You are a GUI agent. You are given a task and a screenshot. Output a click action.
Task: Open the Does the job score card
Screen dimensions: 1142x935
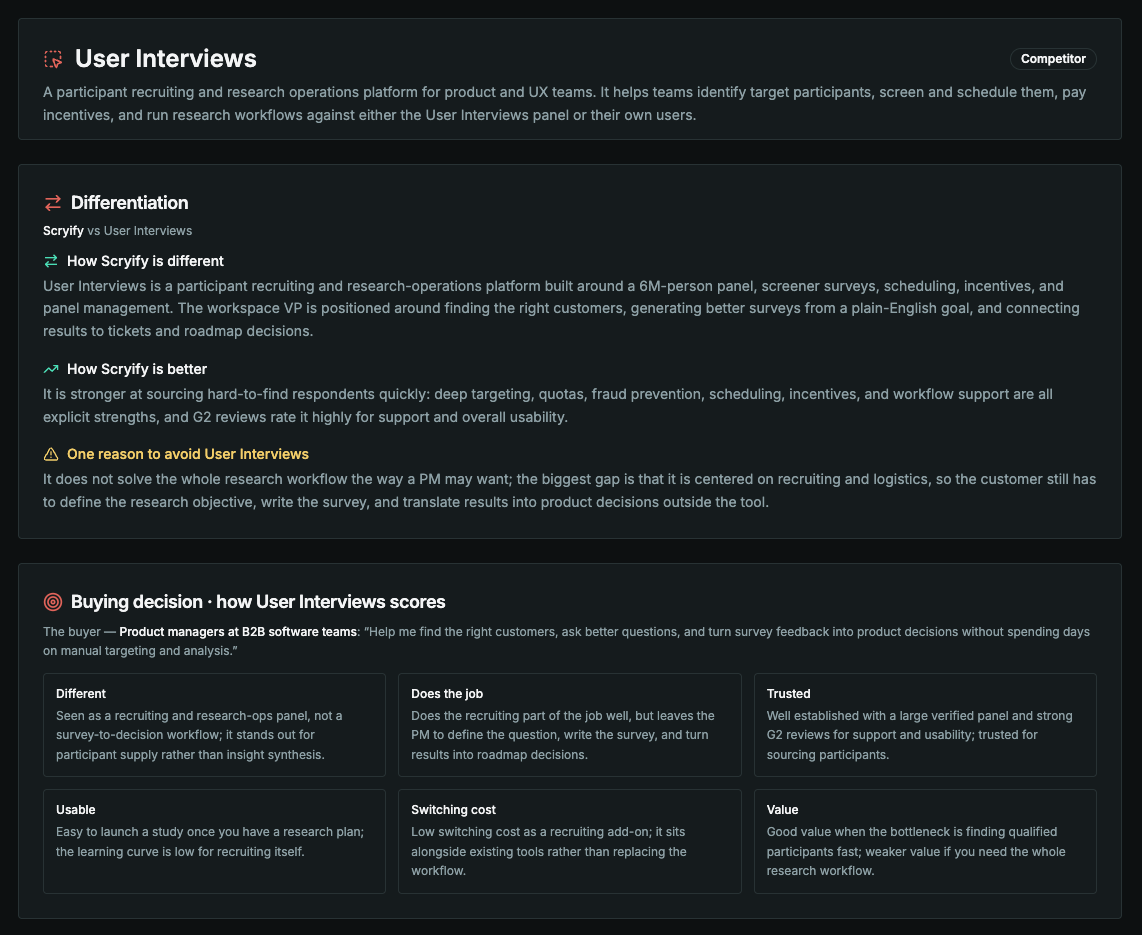(x=570, y=725)
